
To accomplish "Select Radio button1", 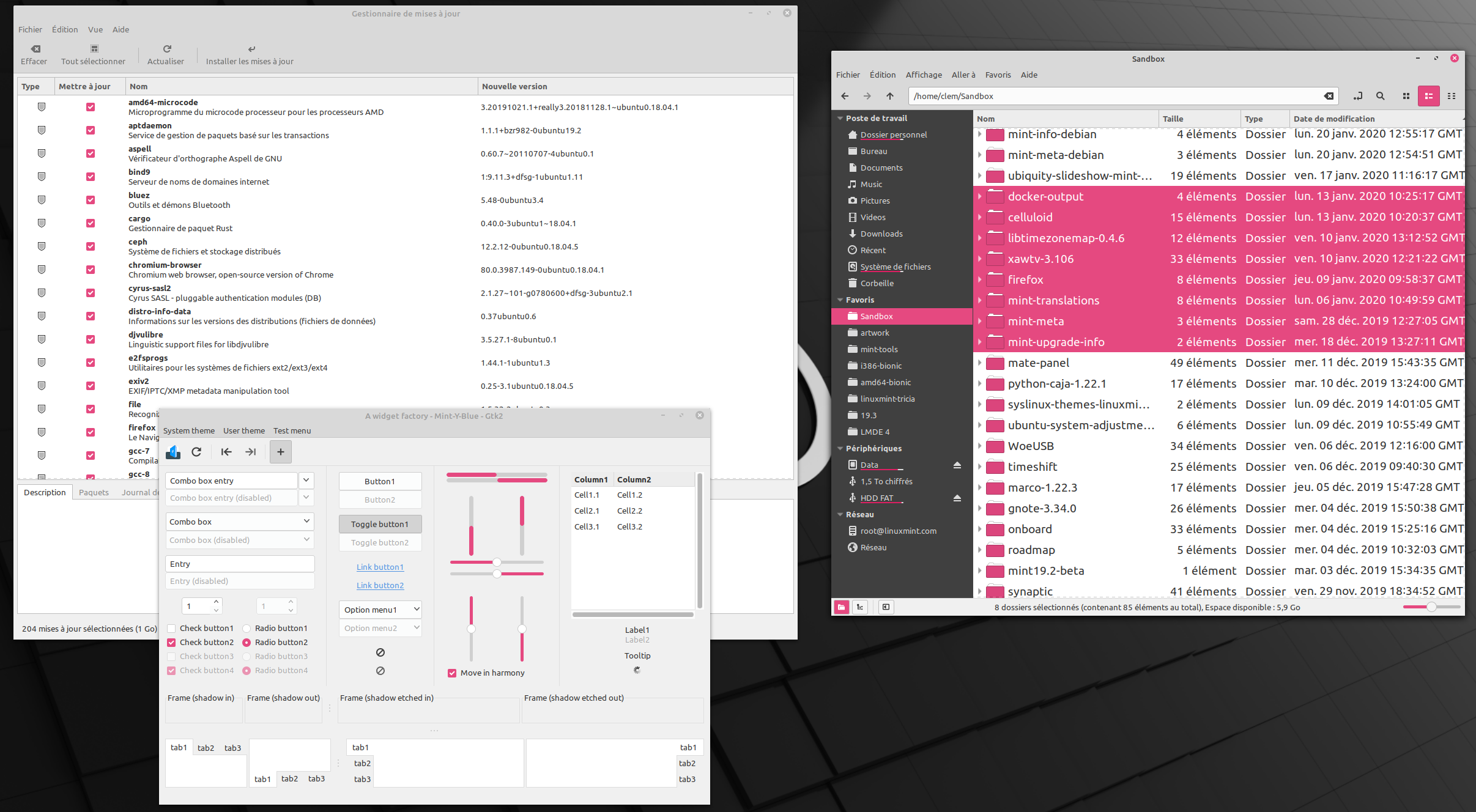I will pos(247,628).
